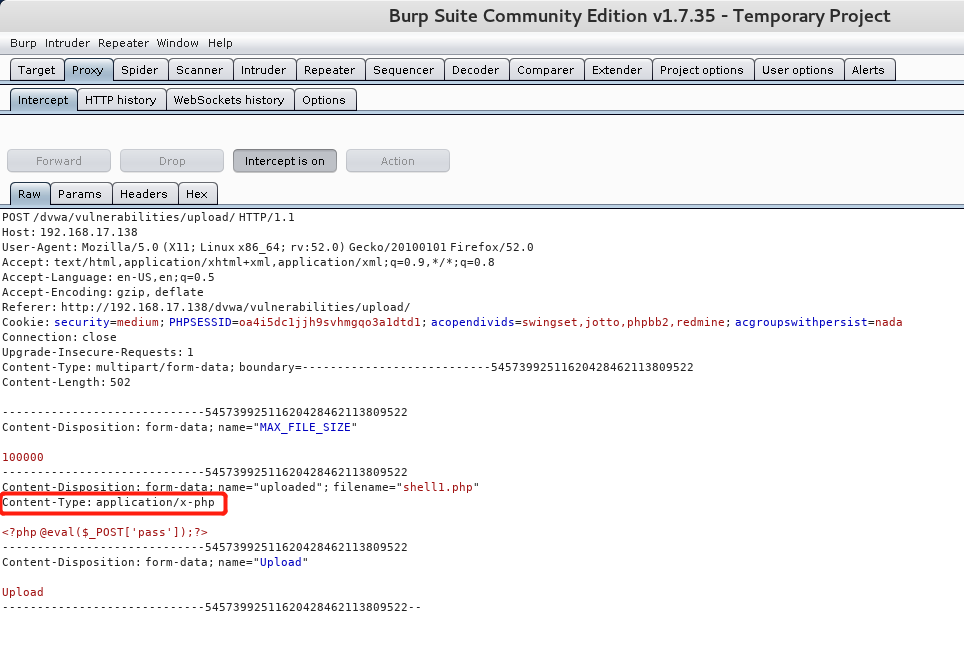Click the Action button
Image resolution: width=964 pixels, height=672 pixels.
tap(398, 161)
